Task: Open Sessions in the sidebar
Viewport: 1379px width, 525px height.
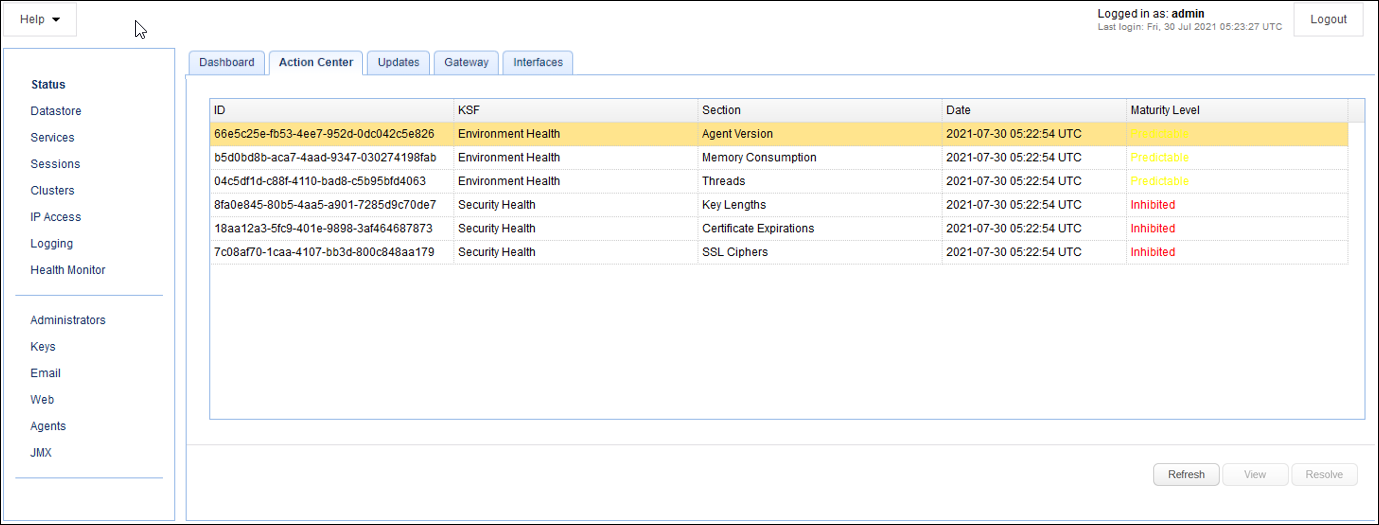Action: pyautogui.click(x=55, y=164)
